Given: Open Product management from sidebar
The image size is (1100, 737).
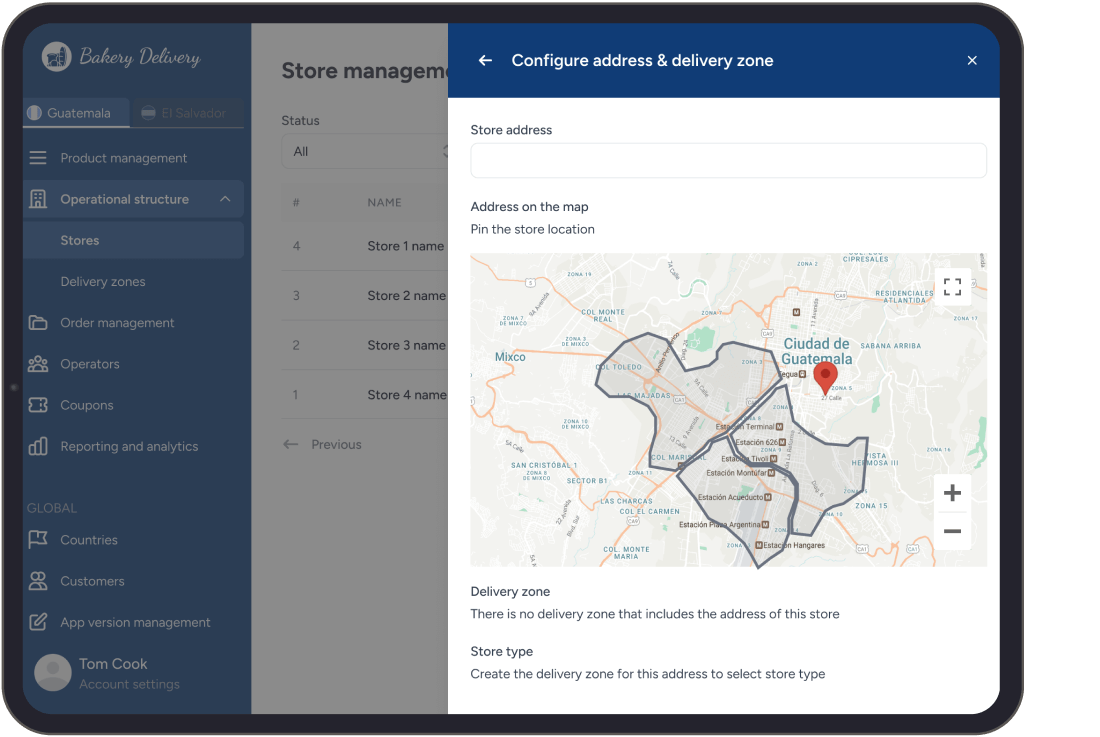Looking at the screenshot, I should pos(123,158).
